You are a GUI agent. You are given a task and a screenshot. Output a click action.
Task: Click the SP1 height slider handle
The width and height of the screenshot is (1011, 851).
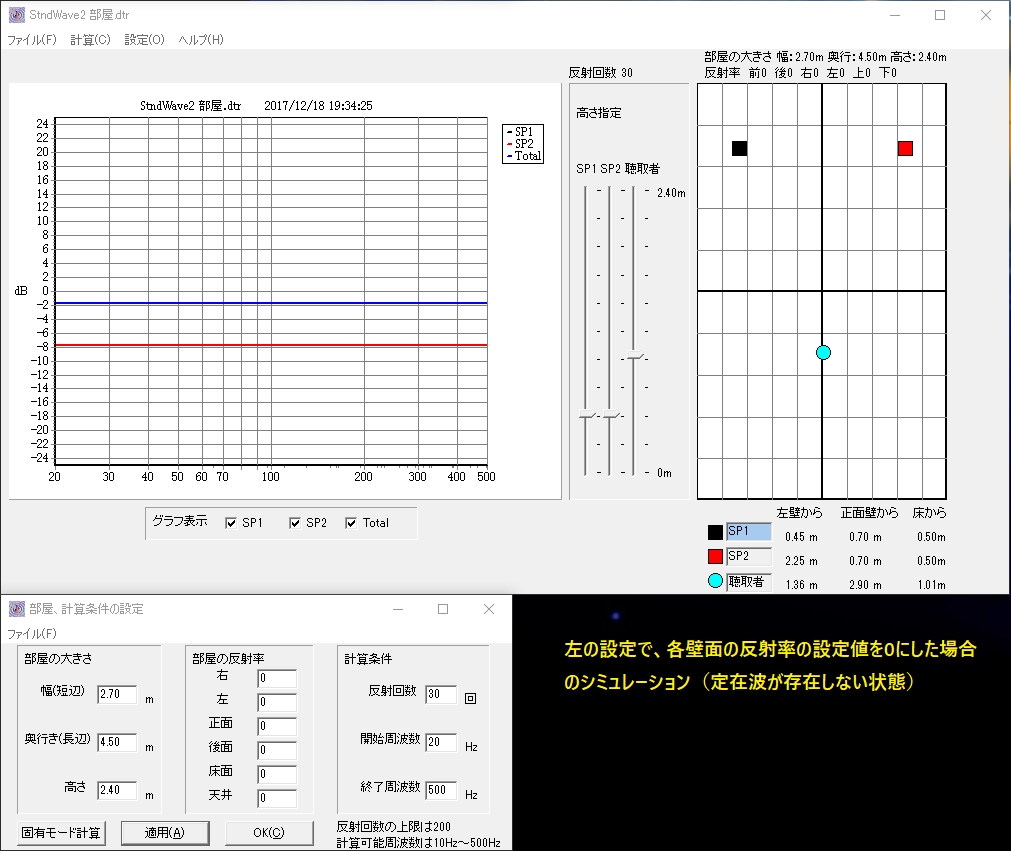(x=587, y=414)
